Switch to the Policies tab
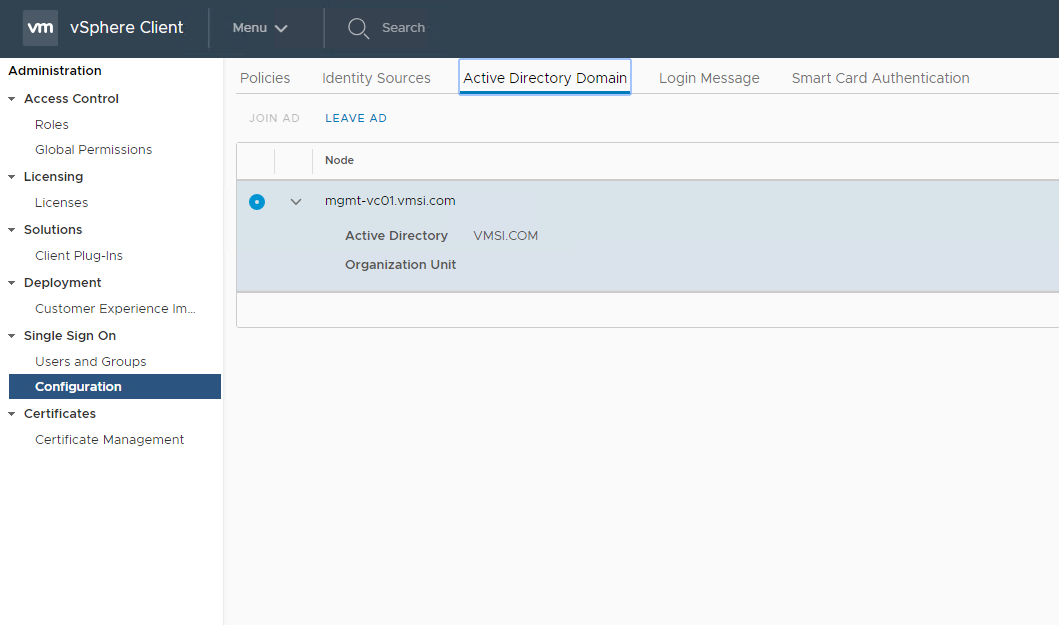 pyautogui.click(x=265, y=78)
